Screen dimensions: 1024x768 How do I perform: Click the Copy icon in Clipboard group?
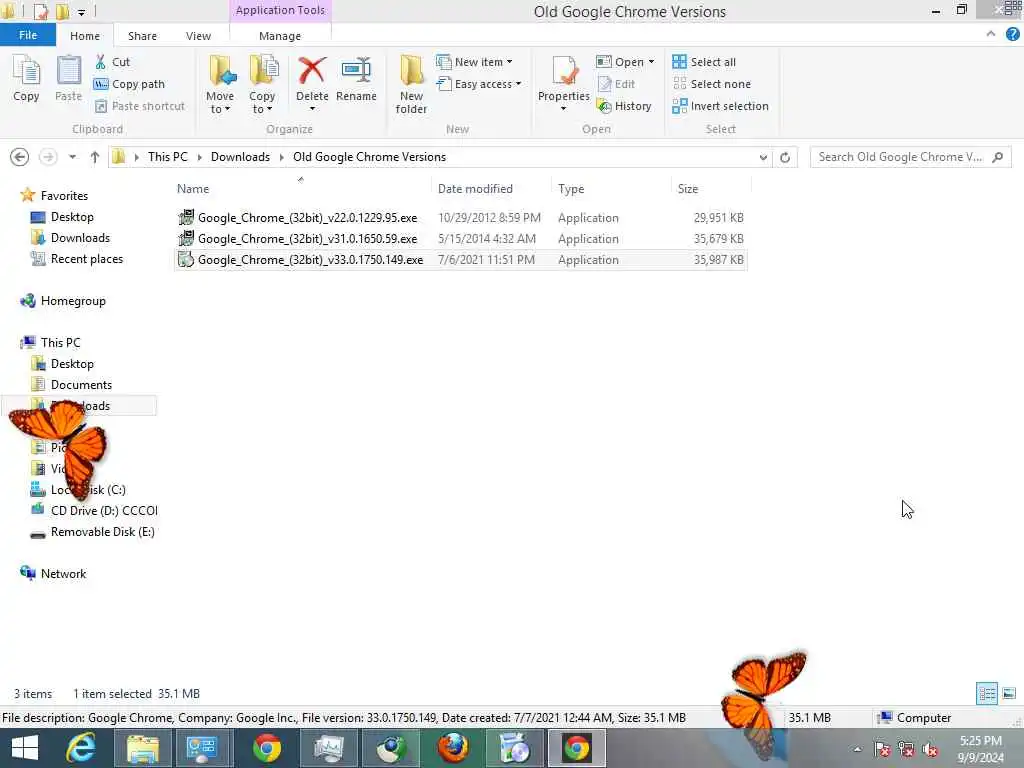tap(26, 78)
